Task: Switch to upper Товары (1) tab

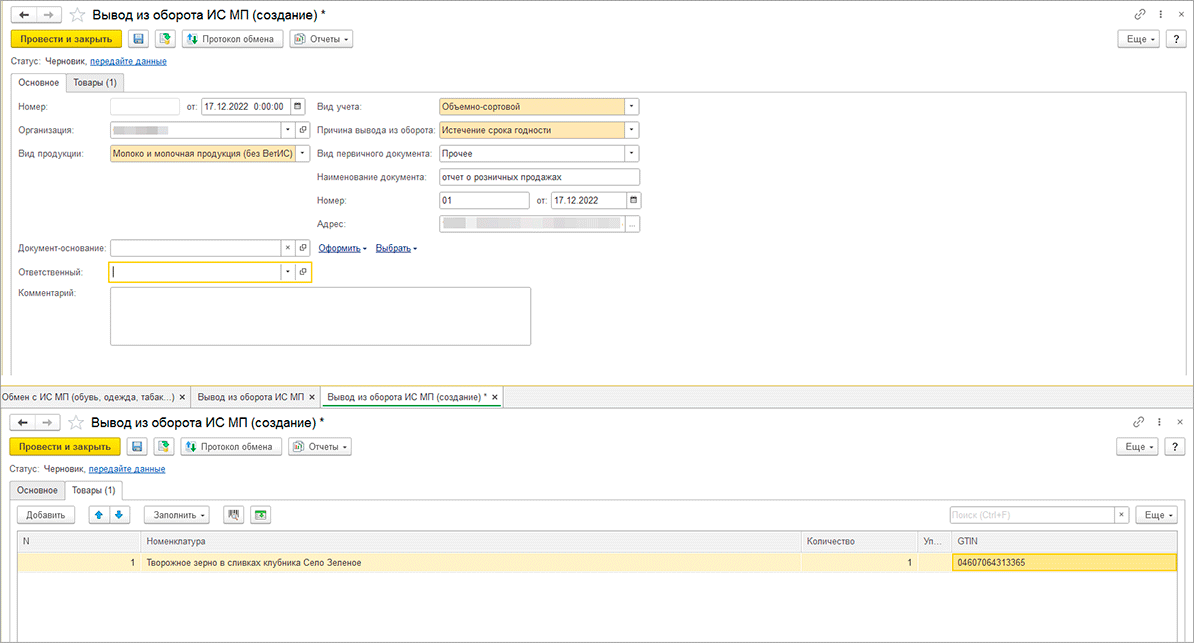Action: (x=94, y=82)
